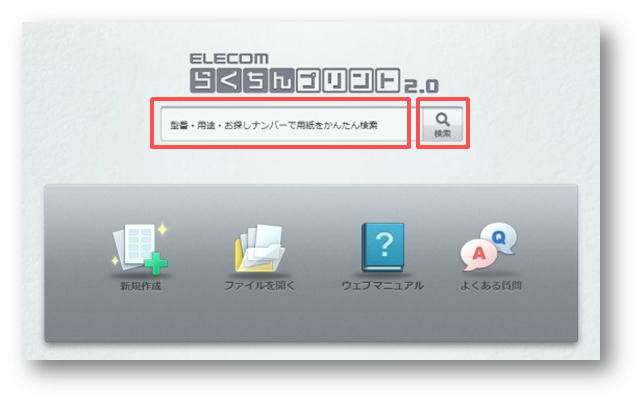Open the ファイルを開く folder icon
Viewport: 642px width, 402px height.
point(260,248)
